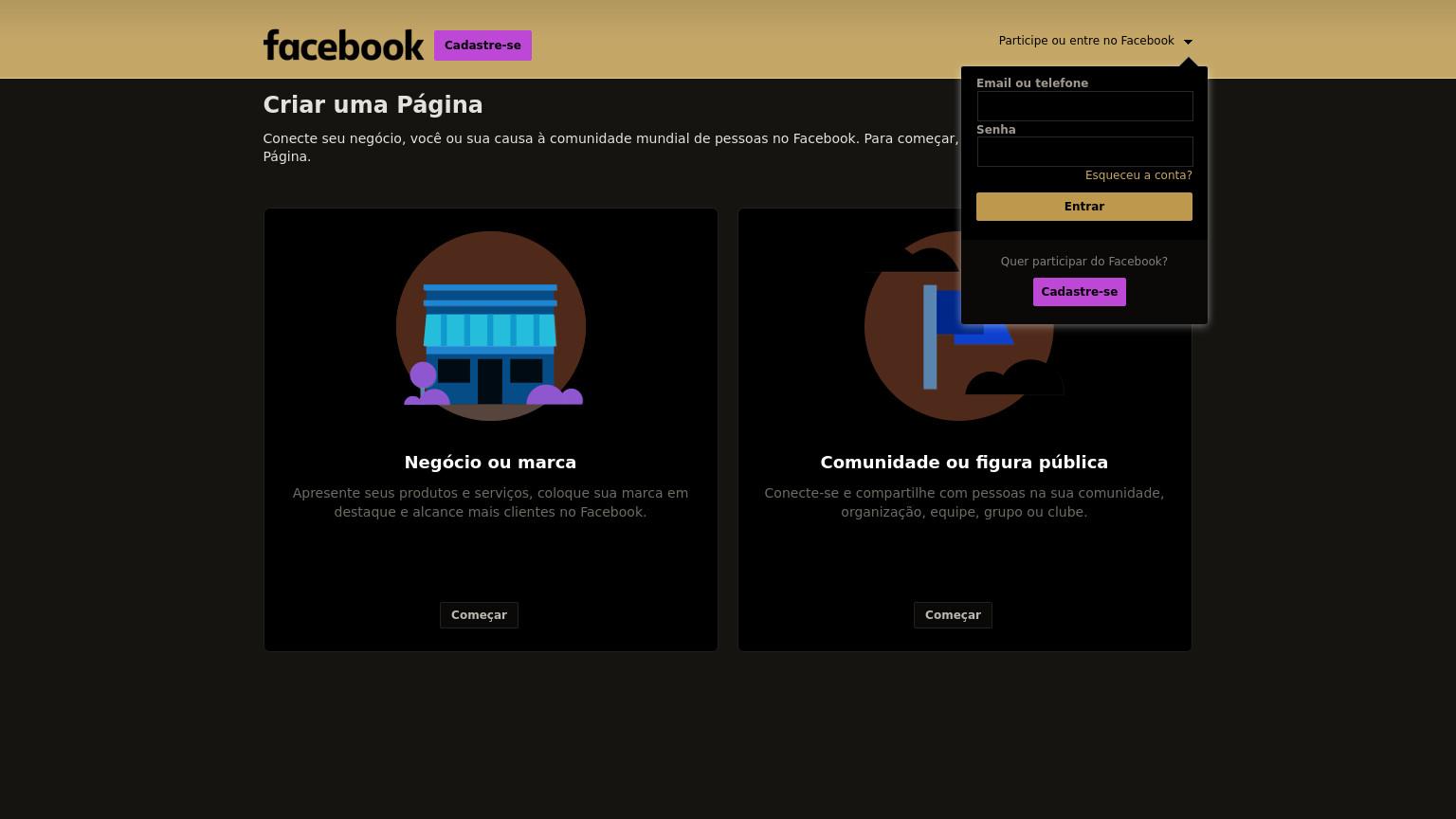Click the Senha label
The image size is (1456, 819).
(x=996, y=130)
